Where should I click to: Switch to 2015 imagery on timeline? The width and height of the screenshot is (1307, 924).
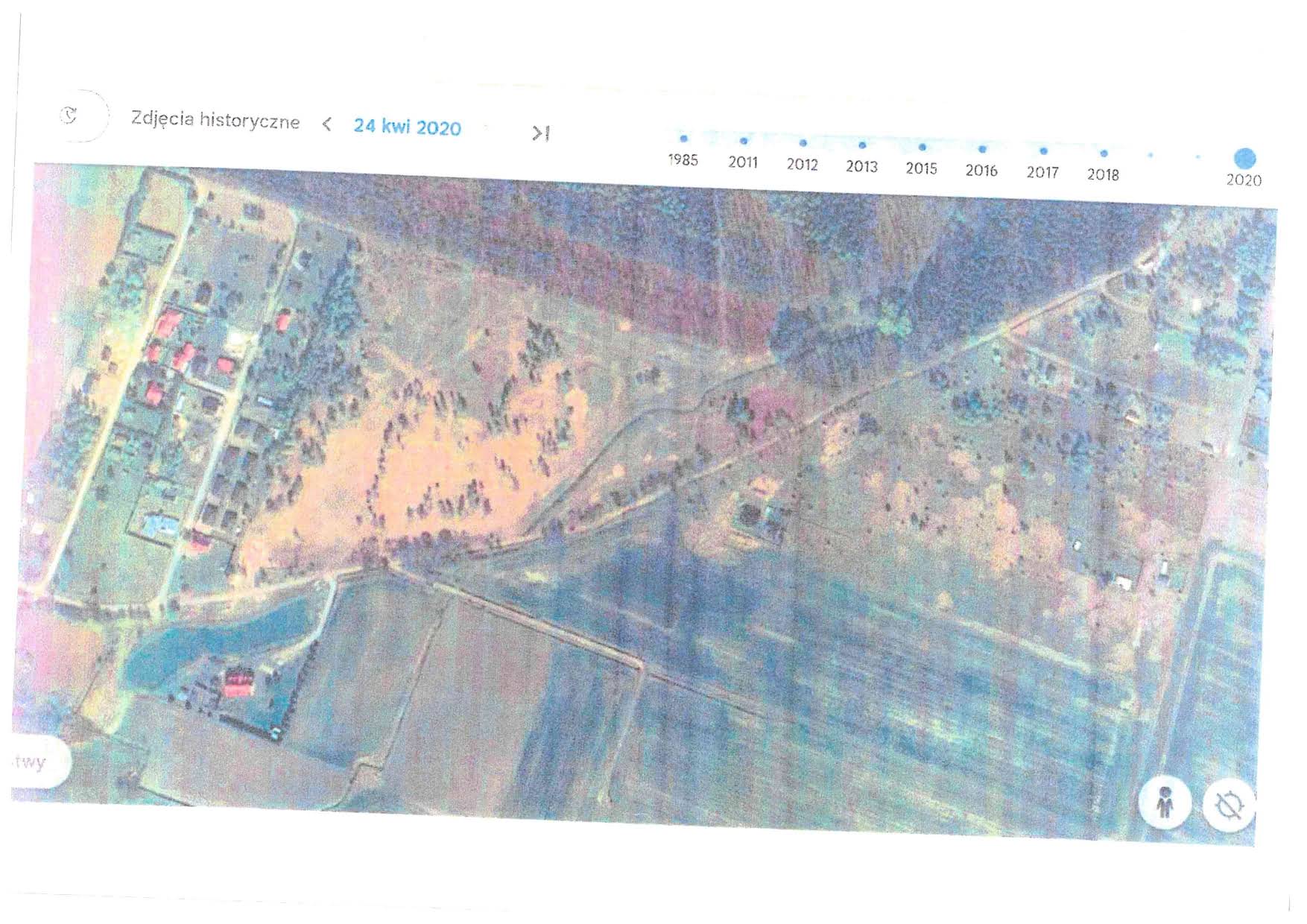pyautogui.click(x=922, y=148)
